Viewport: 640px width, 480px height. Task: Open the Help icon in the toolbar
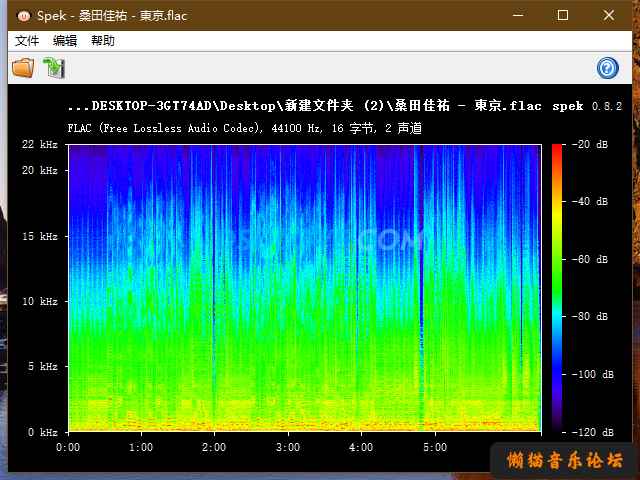(x=607, y=68)
